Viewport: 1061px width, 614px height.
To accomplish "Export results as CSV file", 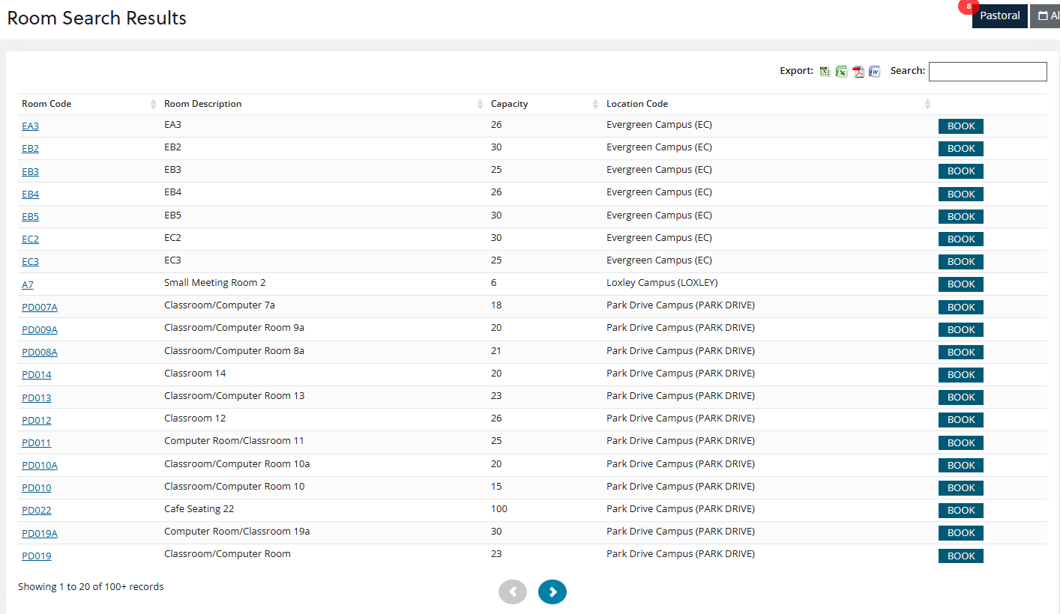I will 825,72.
